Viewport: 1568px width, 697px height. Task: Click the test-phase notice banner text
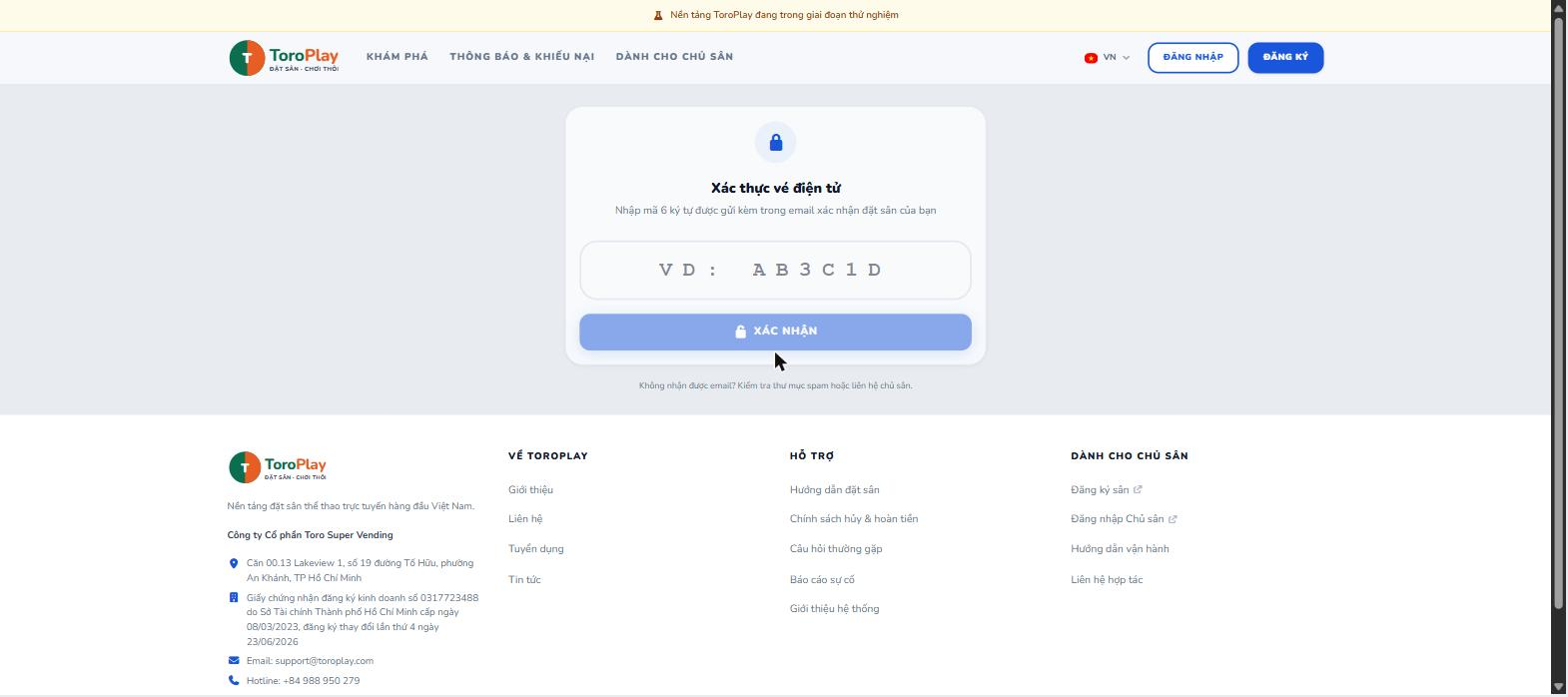pos(784,15)
